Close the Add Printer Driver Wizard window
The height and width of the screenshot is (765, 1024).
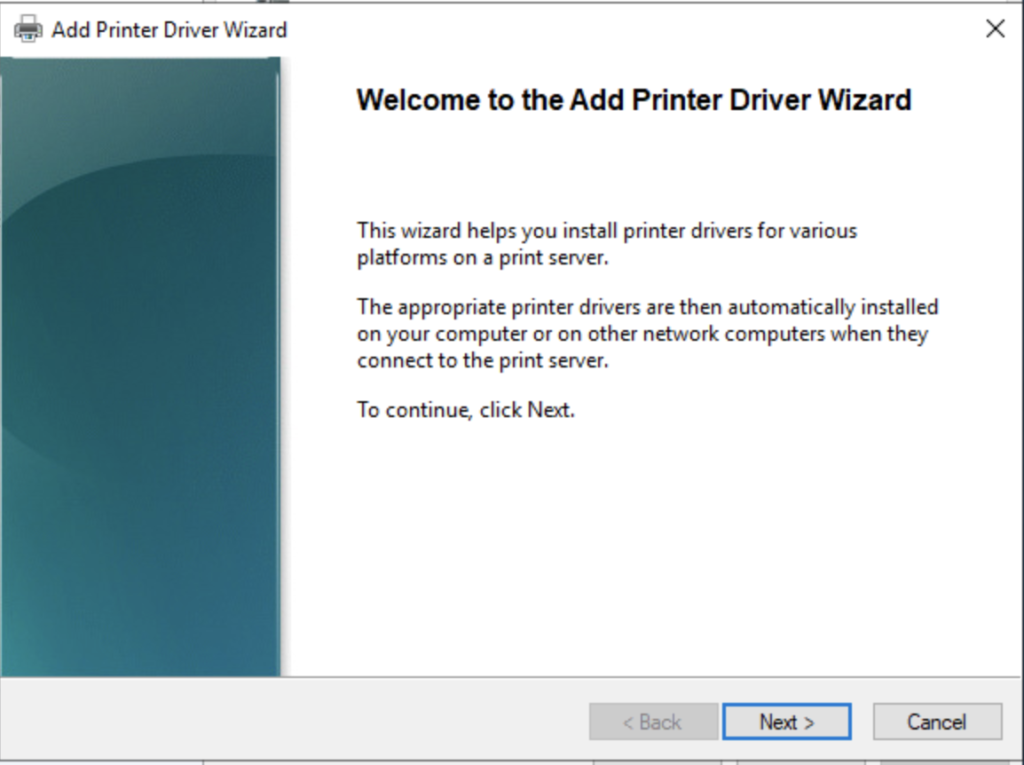click(x=994, y=29)
